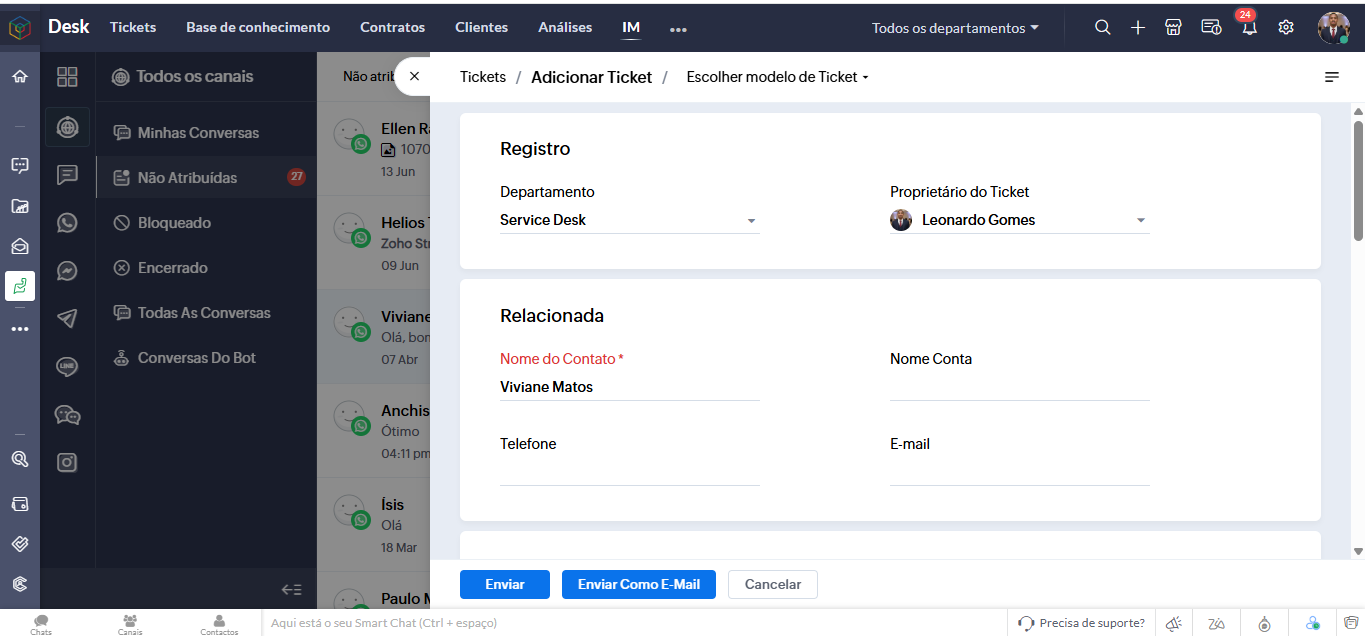Image resolution: width=1365 pixels, height=636 pixels.
Task: Expand Todos os departamentos selector
Action: pos(954,28)
